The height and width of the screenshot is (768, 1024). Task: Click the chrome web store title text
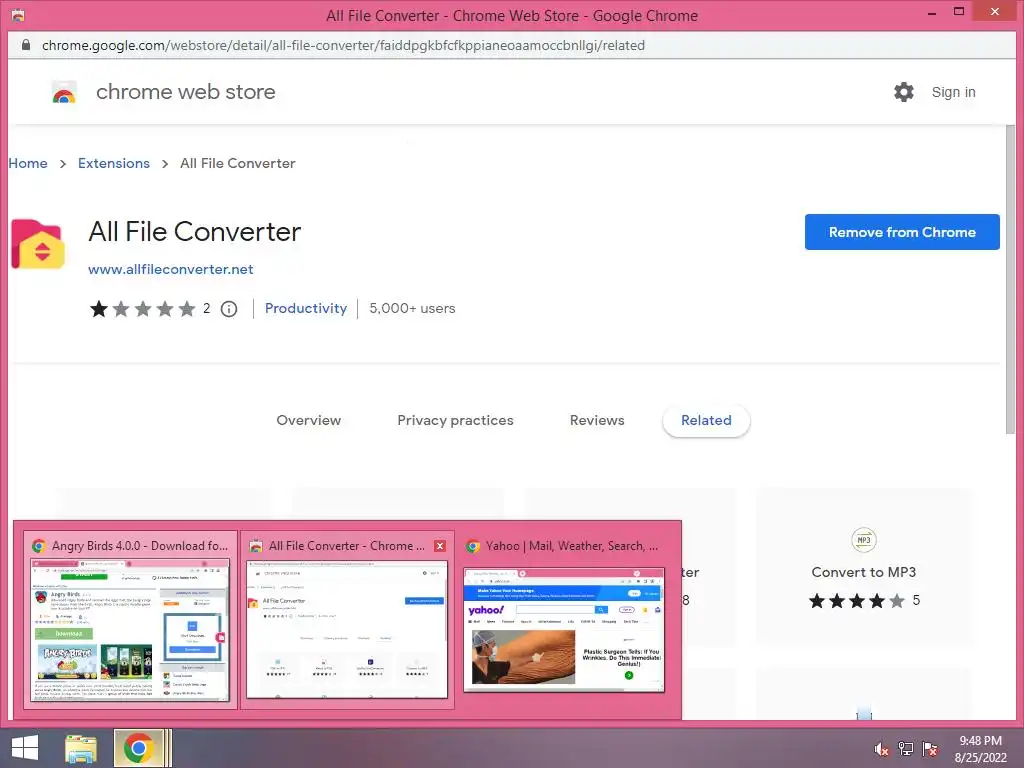click(x=185, y=92)
